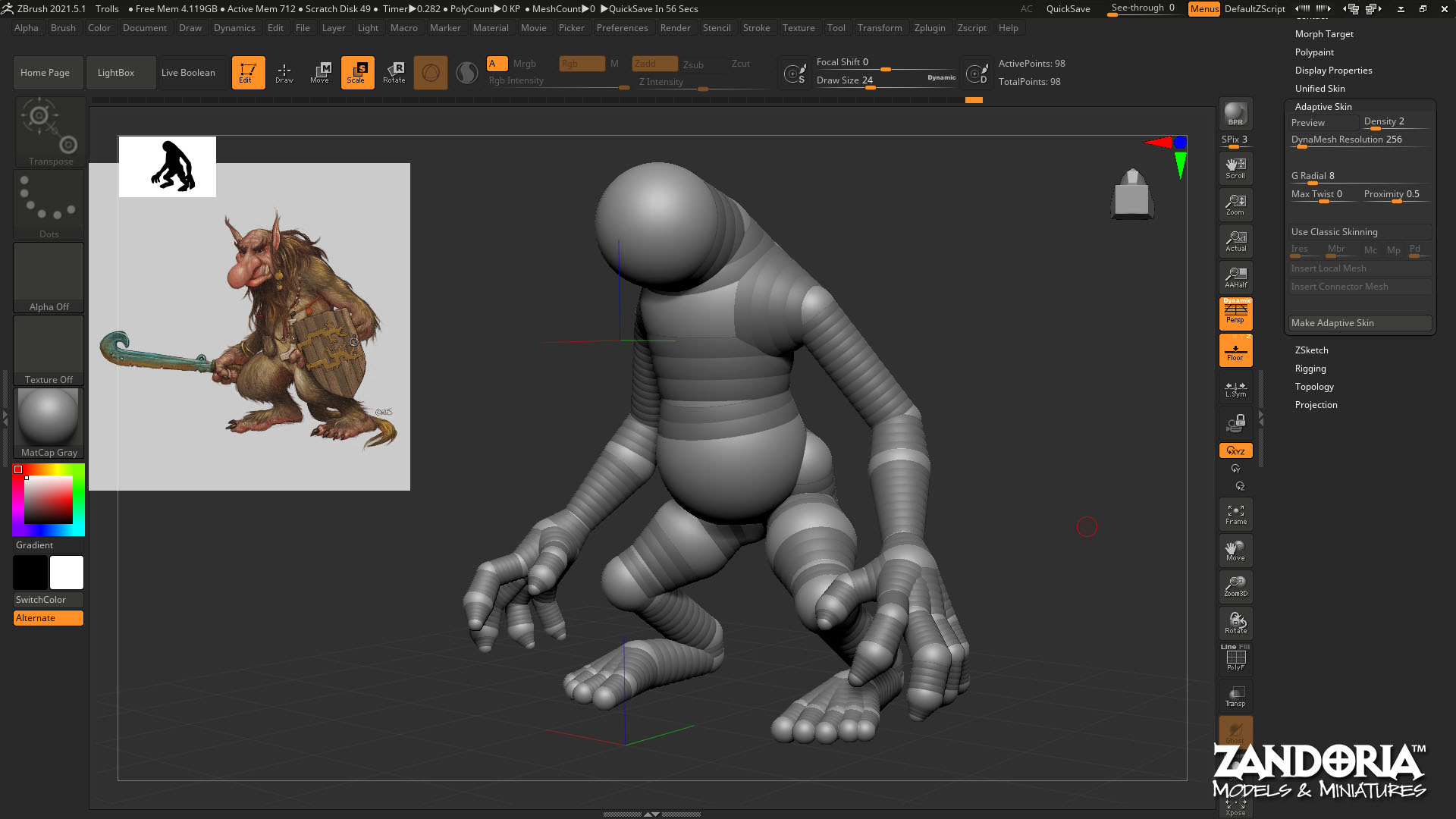Screen dimensions: 1456x819
Task: Expand the Rigging subpalette
Action: point(1310,369)
